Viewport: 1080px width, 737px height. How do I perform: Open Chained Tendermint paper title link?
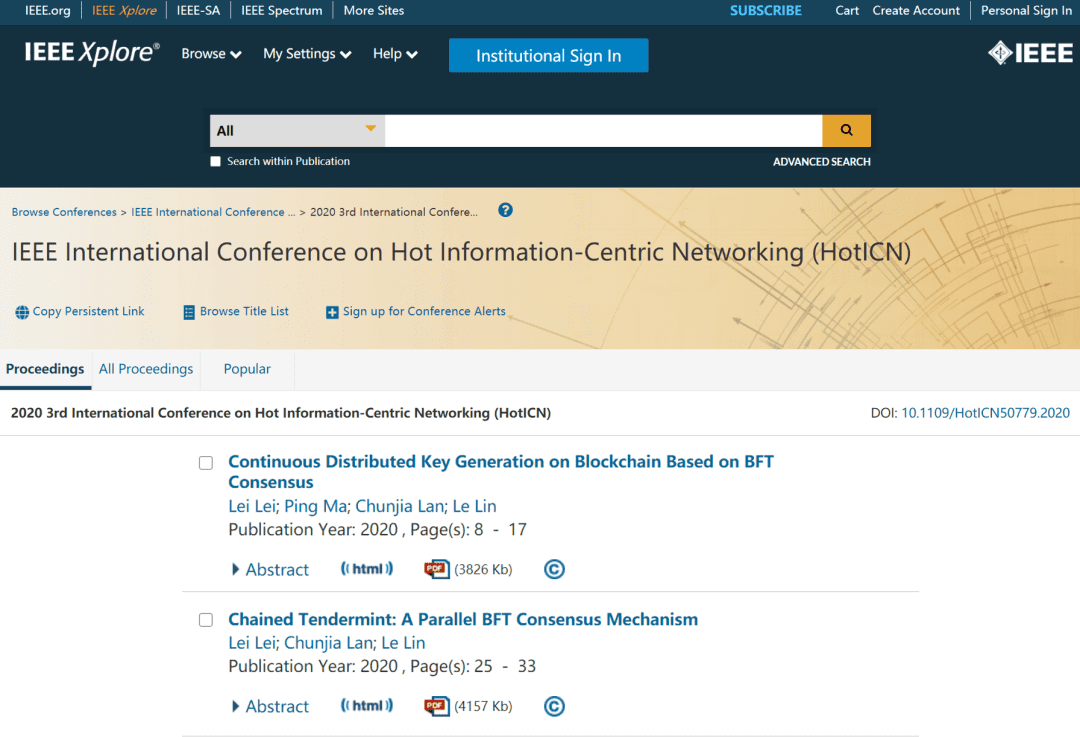pos(463,619)
